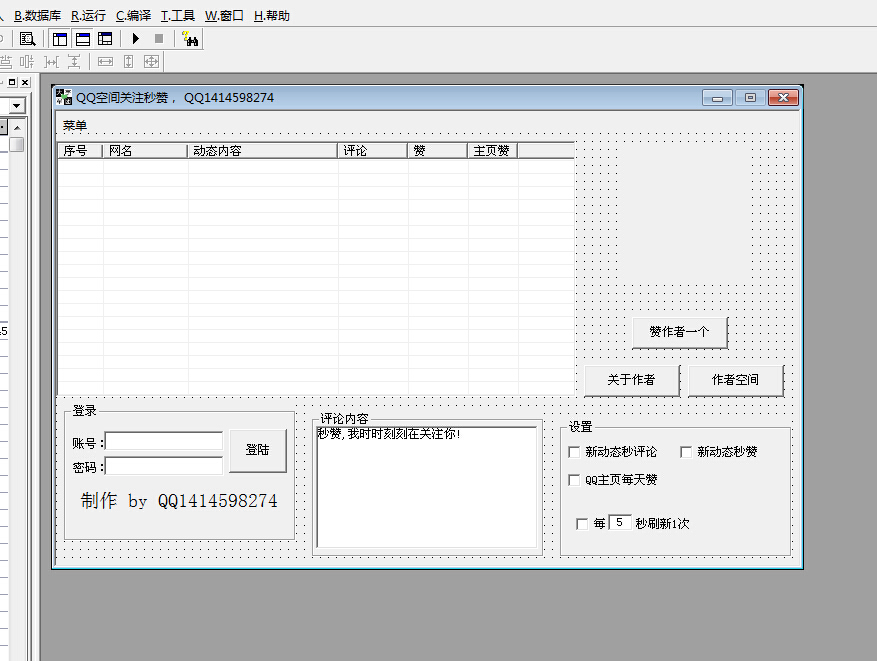The width and height of the screenshot is (877, 661).
Task: Click the print preview magnifier toolbar icon
Action: (x=27, y=39)
